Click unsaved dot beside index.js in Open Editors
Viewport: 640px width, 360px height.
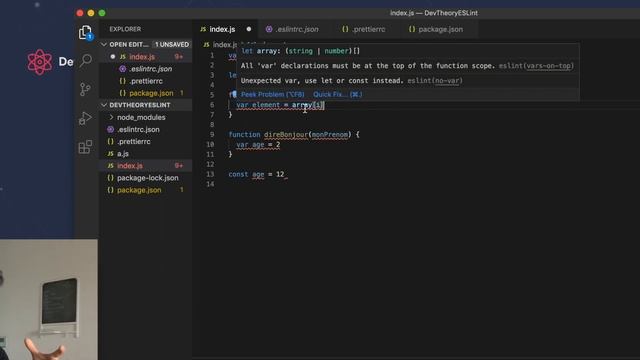(113, 57)
